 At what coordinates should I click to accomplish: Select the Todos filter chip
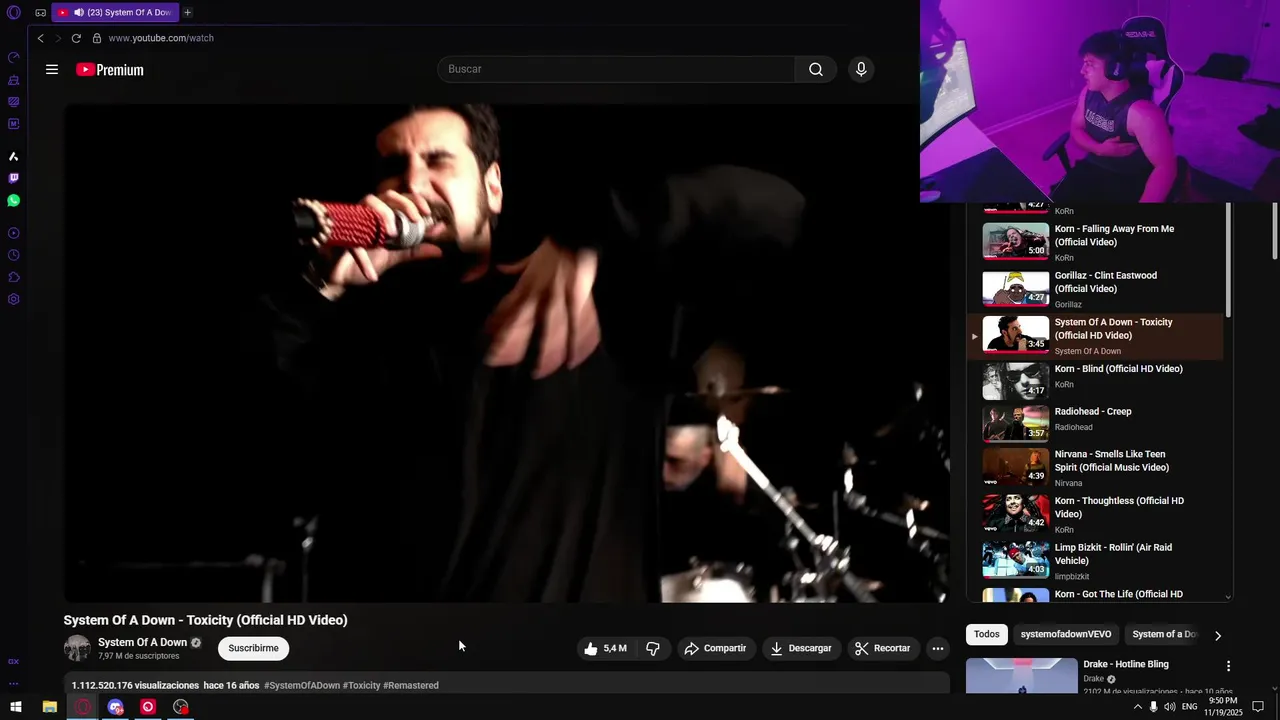[x=987, y=634]
